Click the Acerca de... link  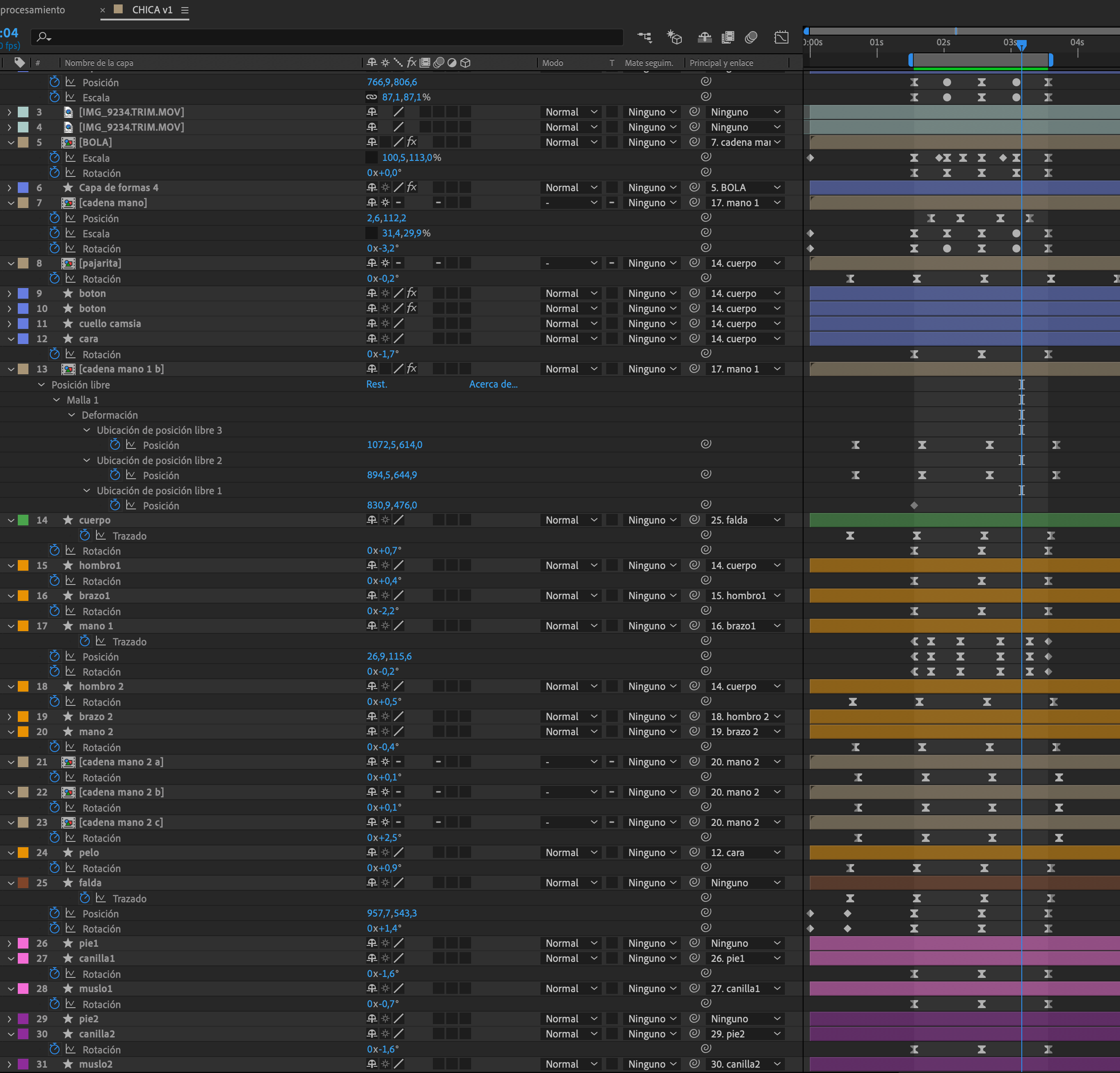tap(492, 384)
